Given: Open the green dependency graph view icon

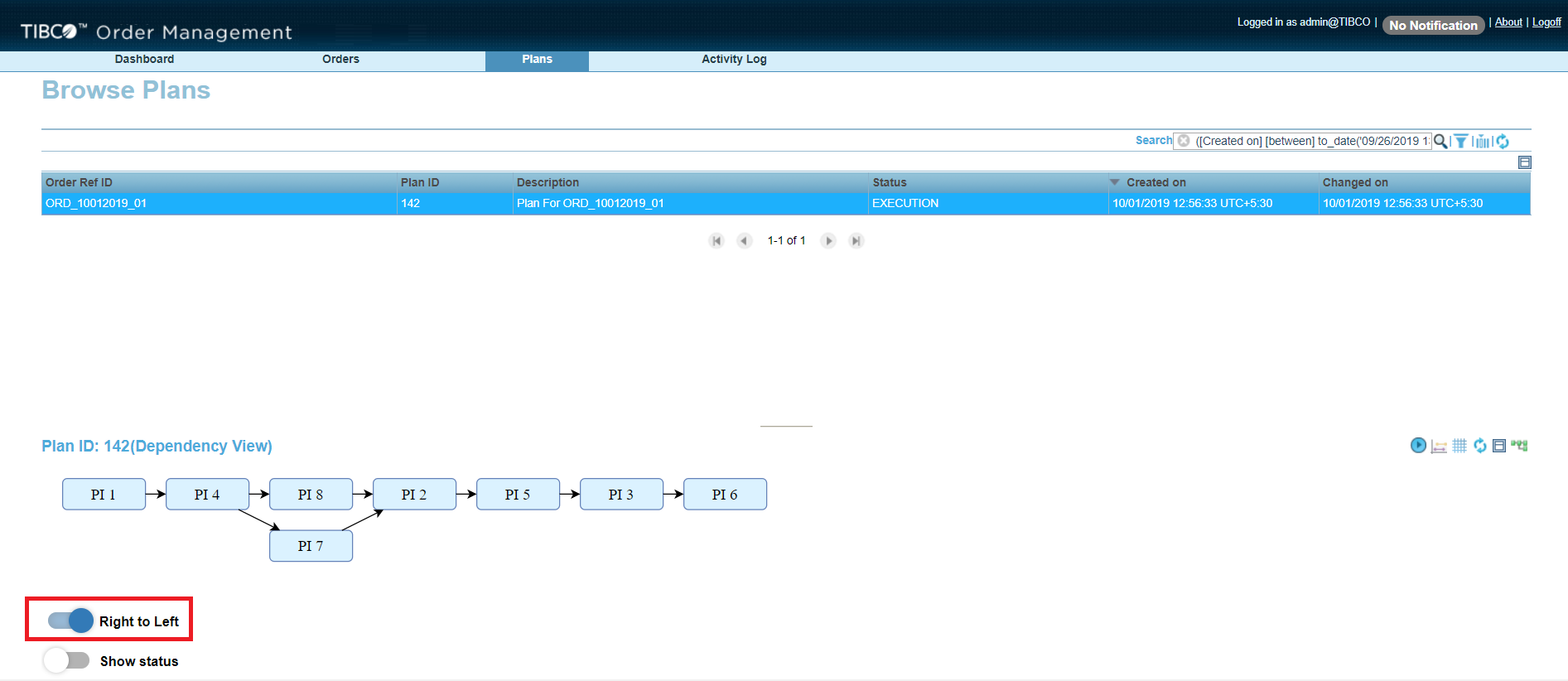Looking at the screenshot, I should [x=1519, y=445].
